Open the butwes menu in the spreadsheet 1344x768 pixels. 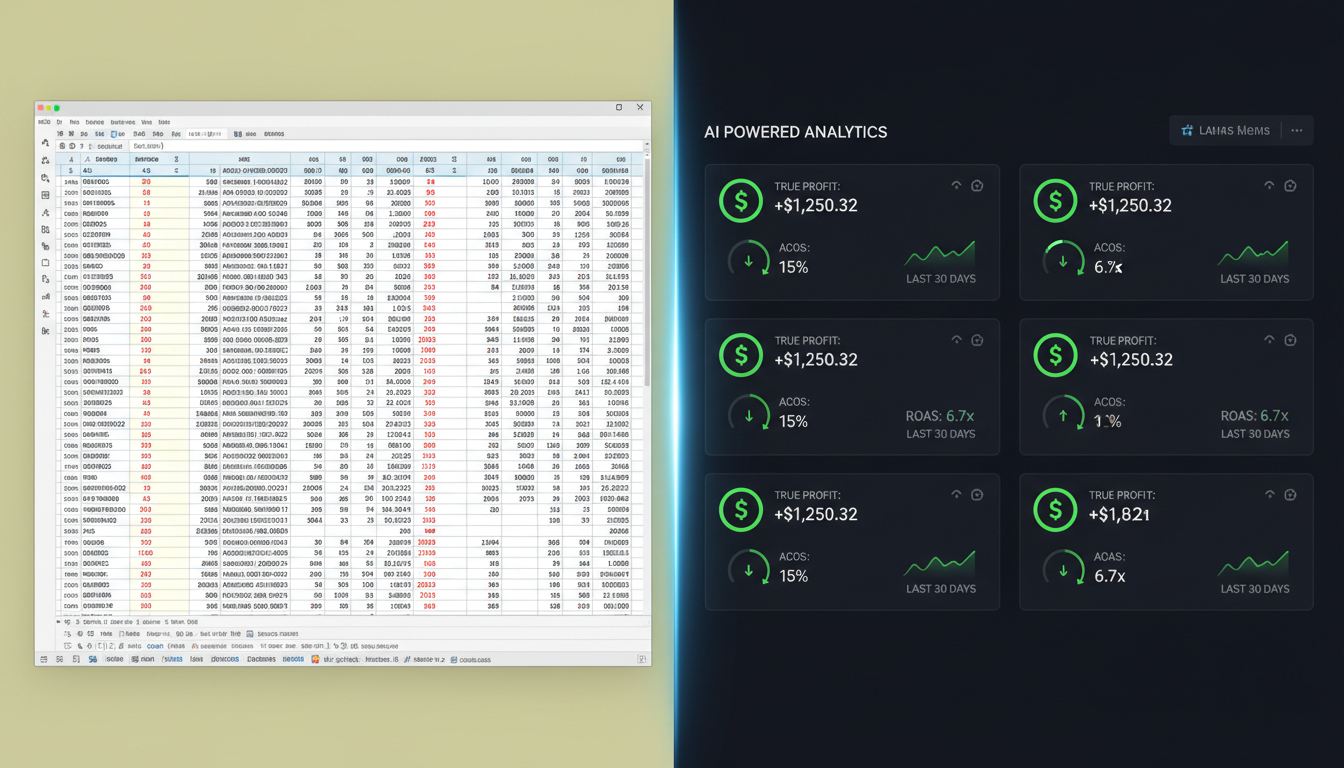click(122, 122)
